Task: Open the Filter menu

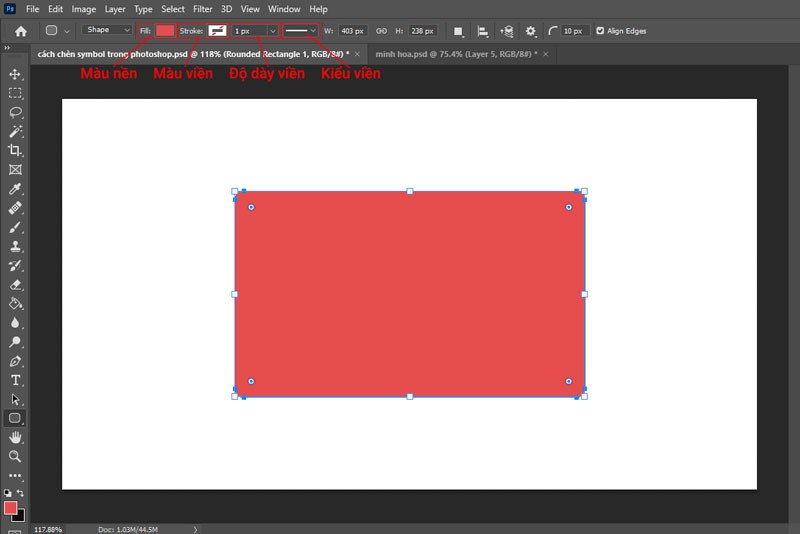Action: tap(202, 9)
